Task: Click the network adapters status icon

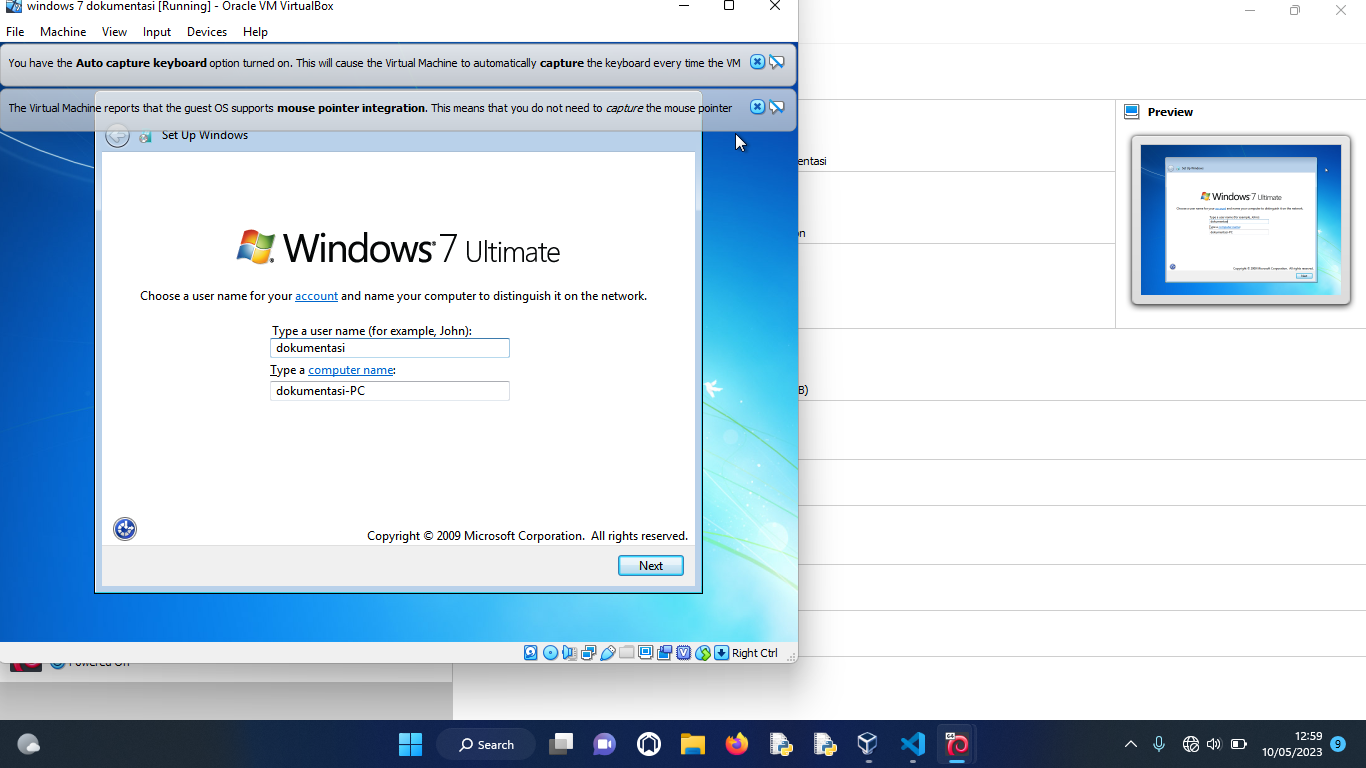Action: click(x=588, y=653)
